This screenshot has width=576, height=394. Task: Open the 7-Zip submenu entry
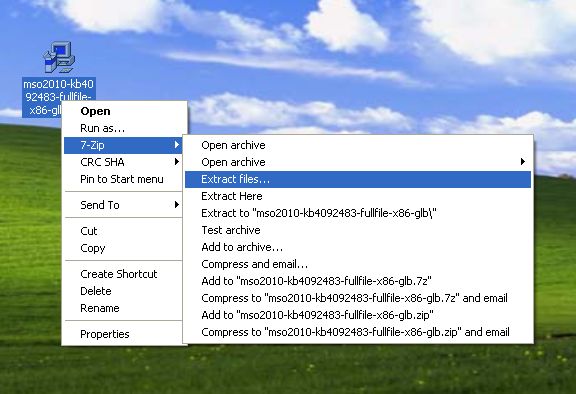coord(123,145)
